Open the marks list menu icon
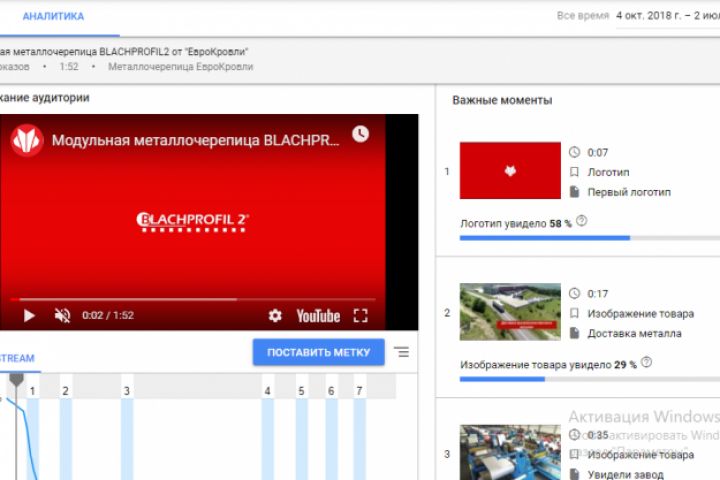This screenshot has height=480, width=720. coord(401,352)
